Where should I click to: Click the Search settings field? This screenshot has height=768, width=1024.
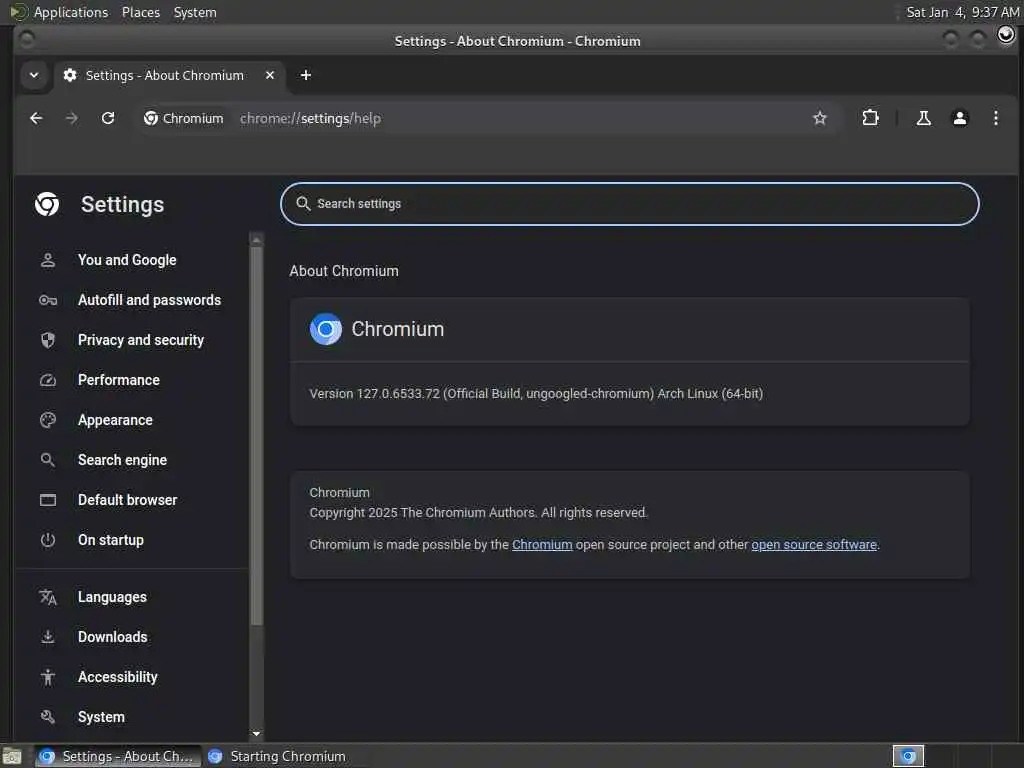pos(630,204)
